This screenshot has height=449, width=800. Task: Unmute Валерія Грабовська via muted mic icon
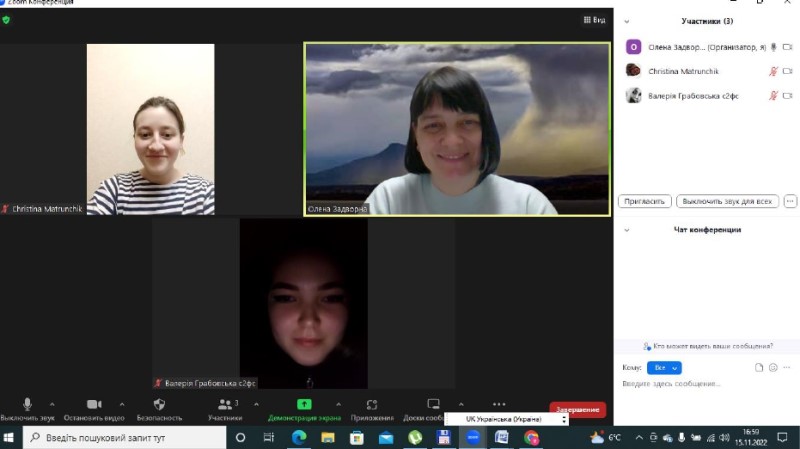click(773, 95)
